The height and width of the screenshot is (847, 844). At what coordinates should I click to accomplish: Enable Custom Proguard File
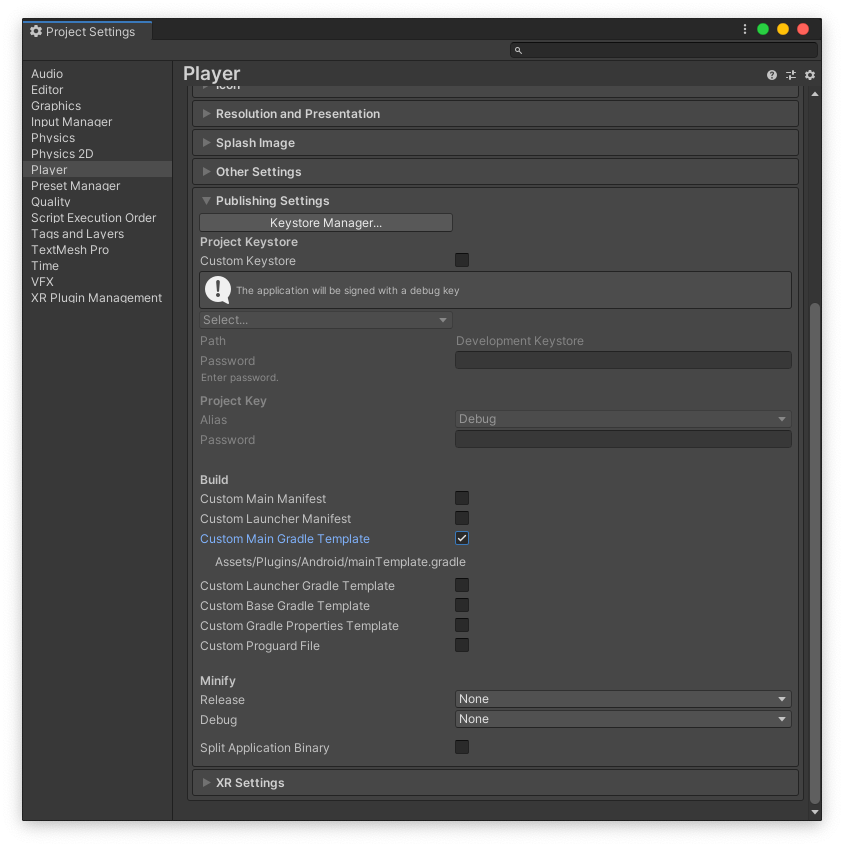click(x=461, y=645)
